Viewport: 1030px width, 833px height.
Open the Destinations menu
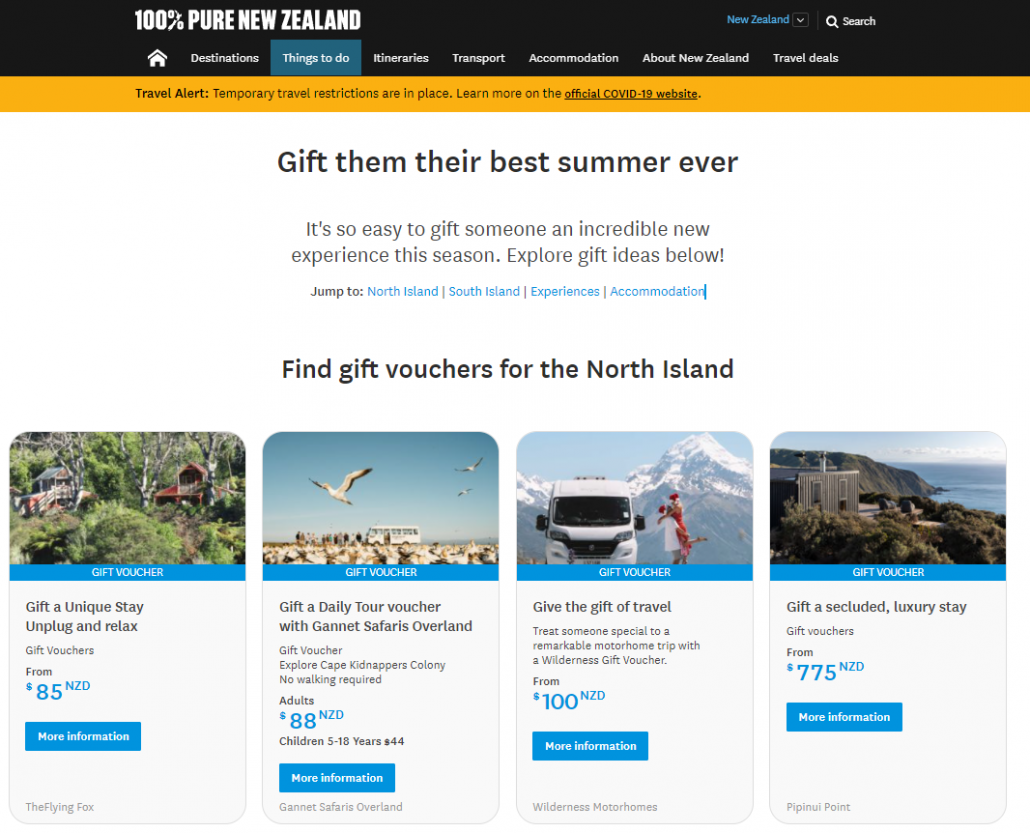[225, 58]
